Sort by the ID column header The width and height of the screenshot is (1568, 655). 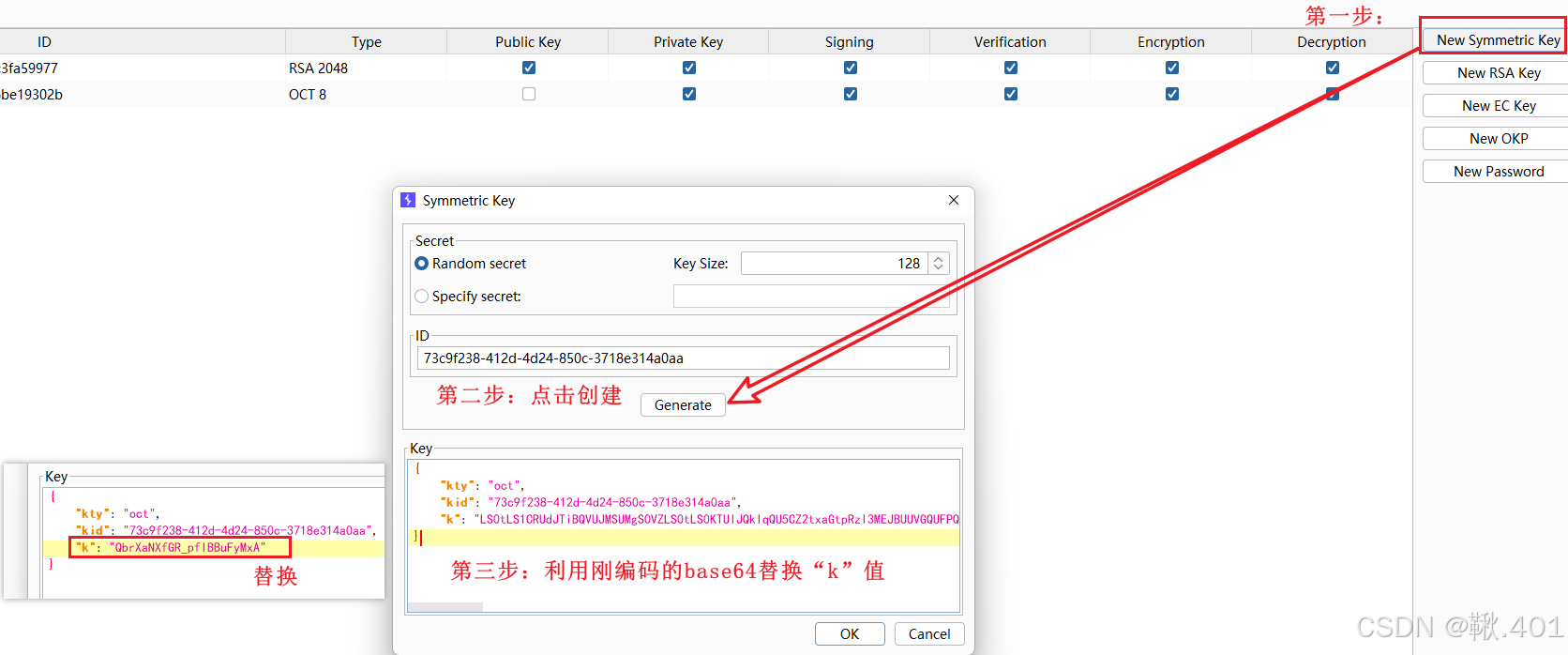tap(143, 42)
